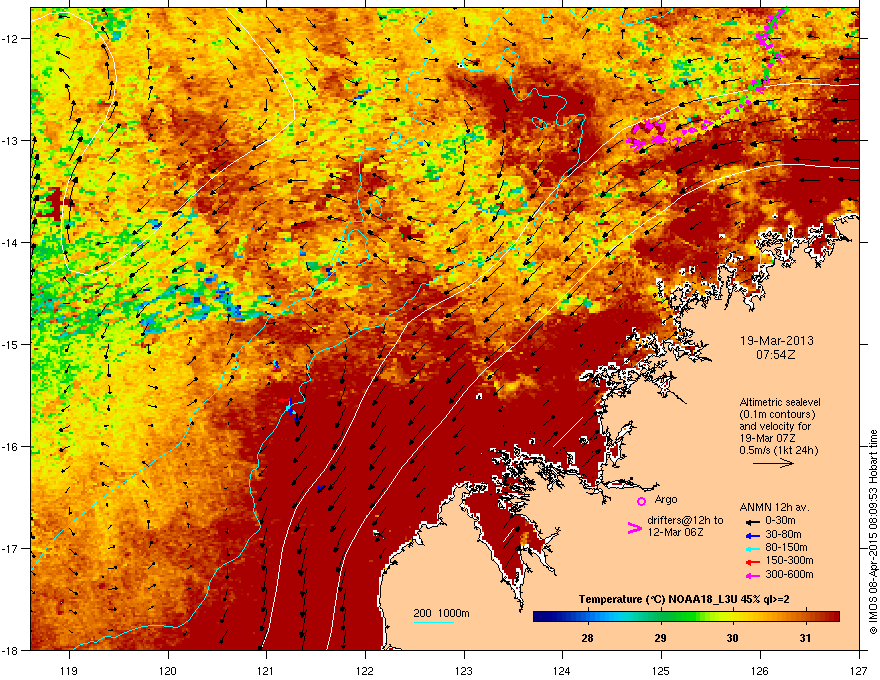Click the 'Argo' legend label
Viewport: 880px width, 680px height.
click(x=666, y=500)
